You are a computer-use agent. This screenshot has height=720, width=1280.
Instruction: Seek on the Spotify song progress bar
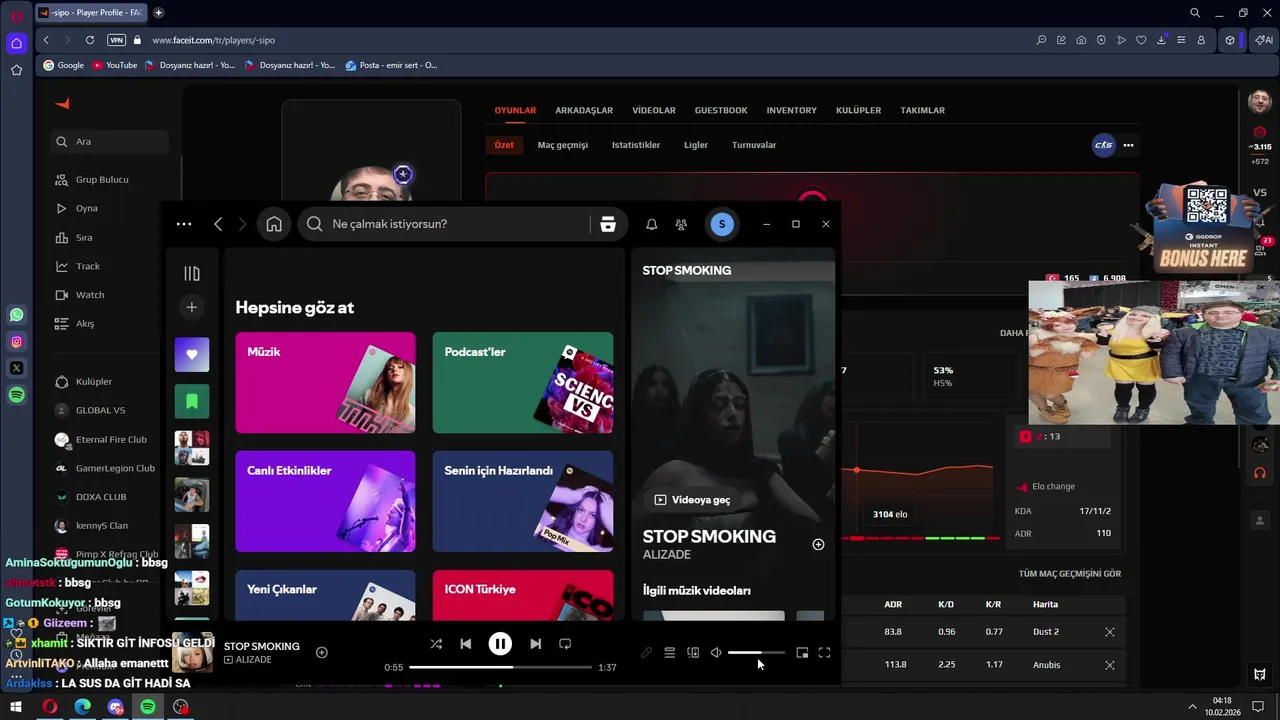(500, 667)
